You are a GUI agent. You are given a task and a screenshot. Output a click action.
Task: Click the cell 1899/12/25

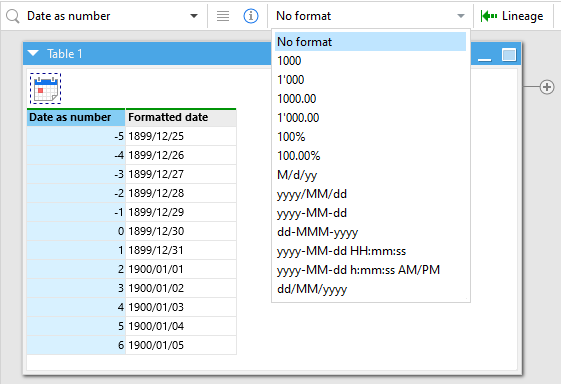click(x=181, y=136)
